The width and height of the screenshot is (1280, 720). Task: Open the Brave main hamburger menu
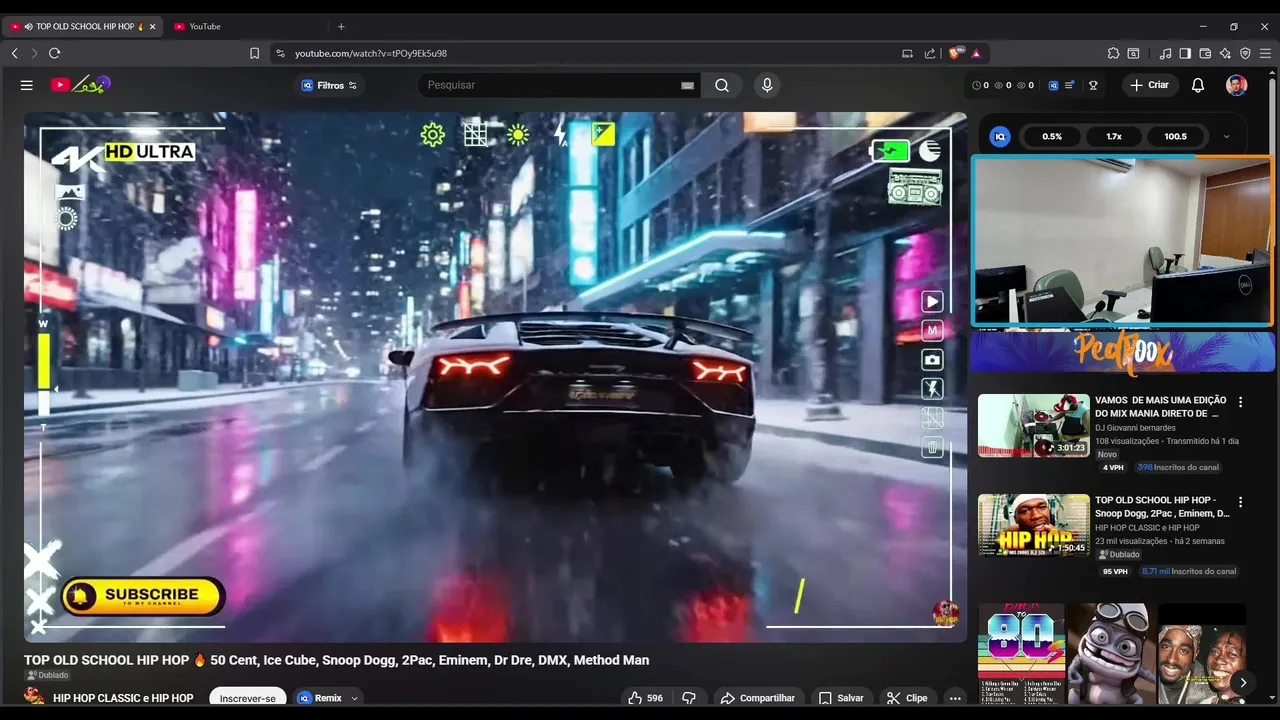pos(1265,53)
